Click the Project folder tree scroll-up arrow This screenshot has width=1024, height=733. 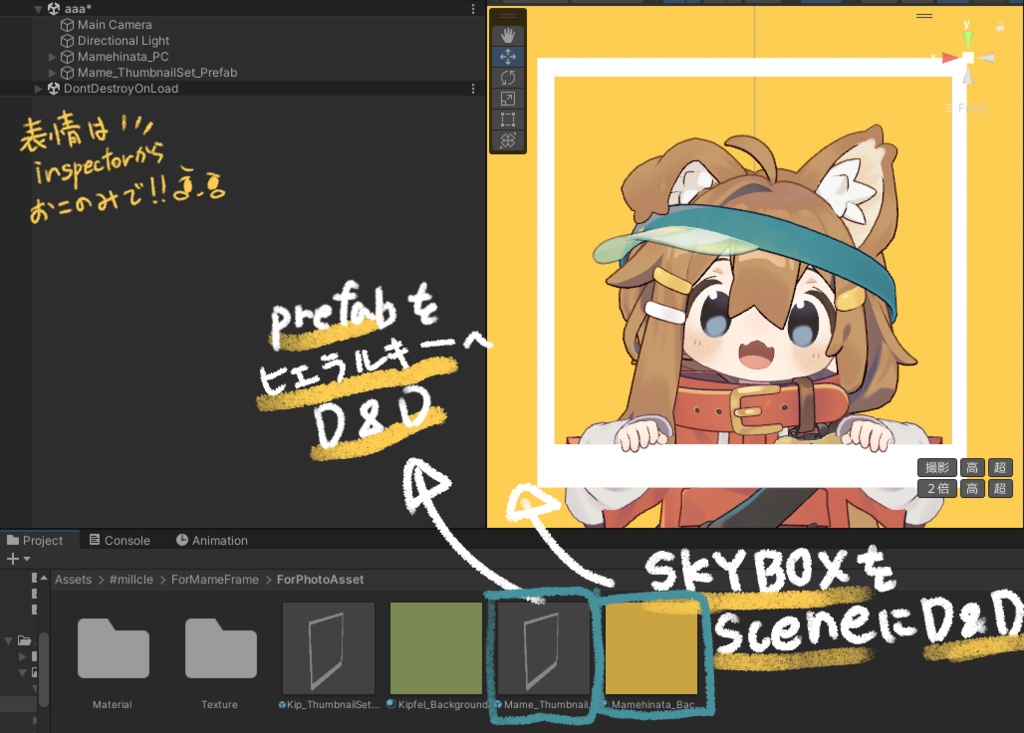[44, 578]
